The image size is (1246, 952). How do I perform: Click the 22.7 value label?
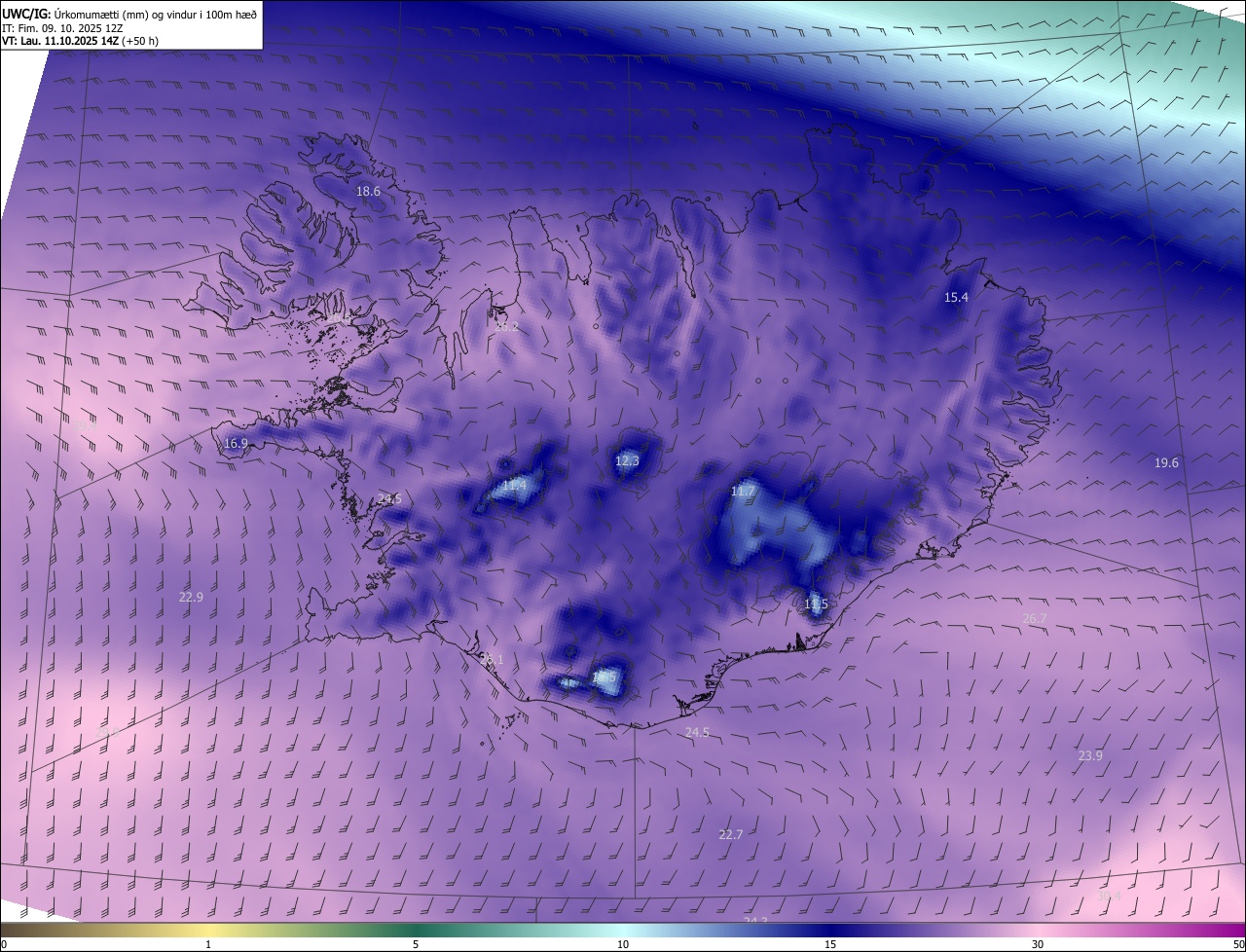(730, 834)
